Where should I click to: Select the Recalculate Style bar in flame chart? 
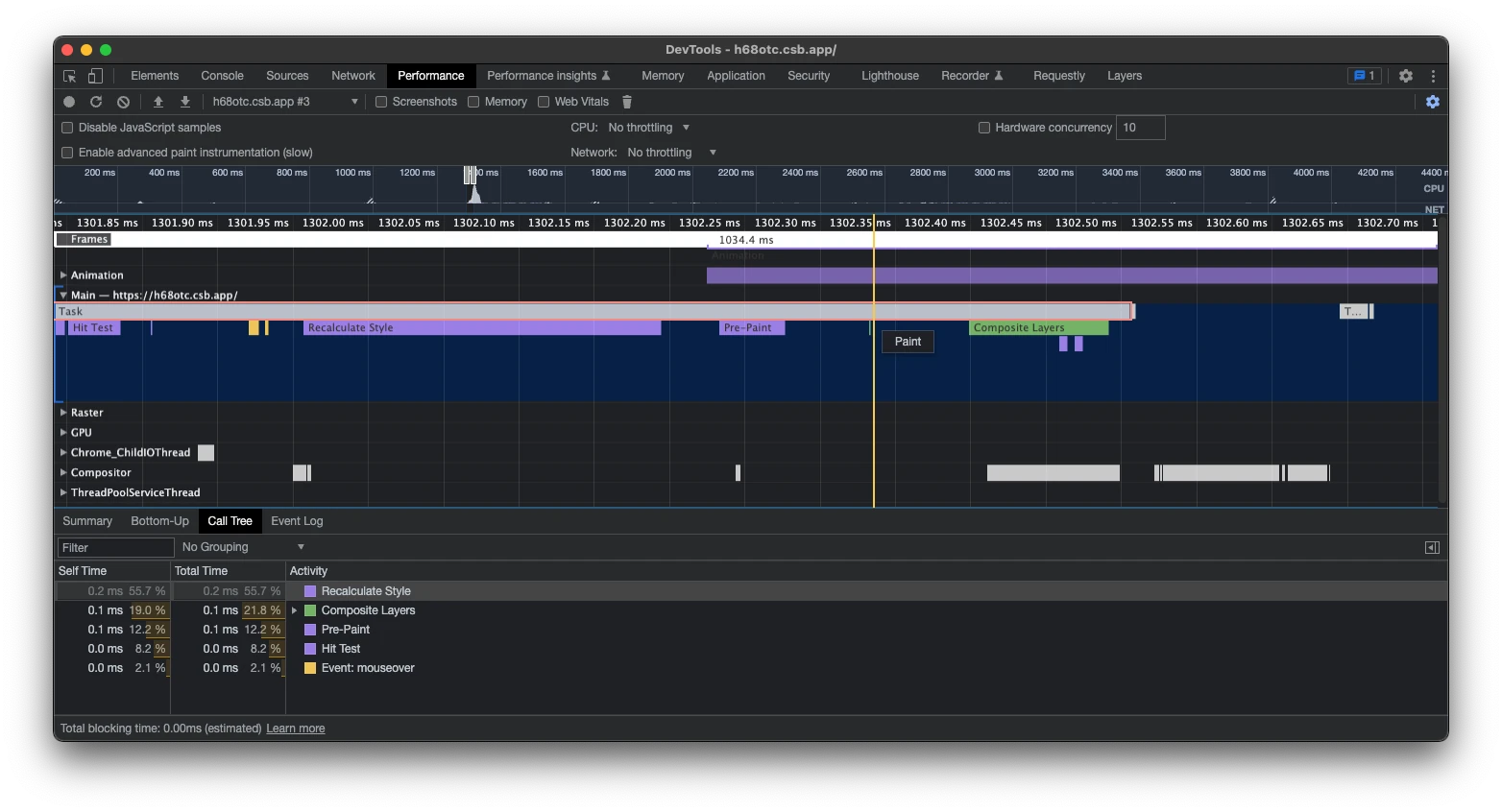click(482, 328)
